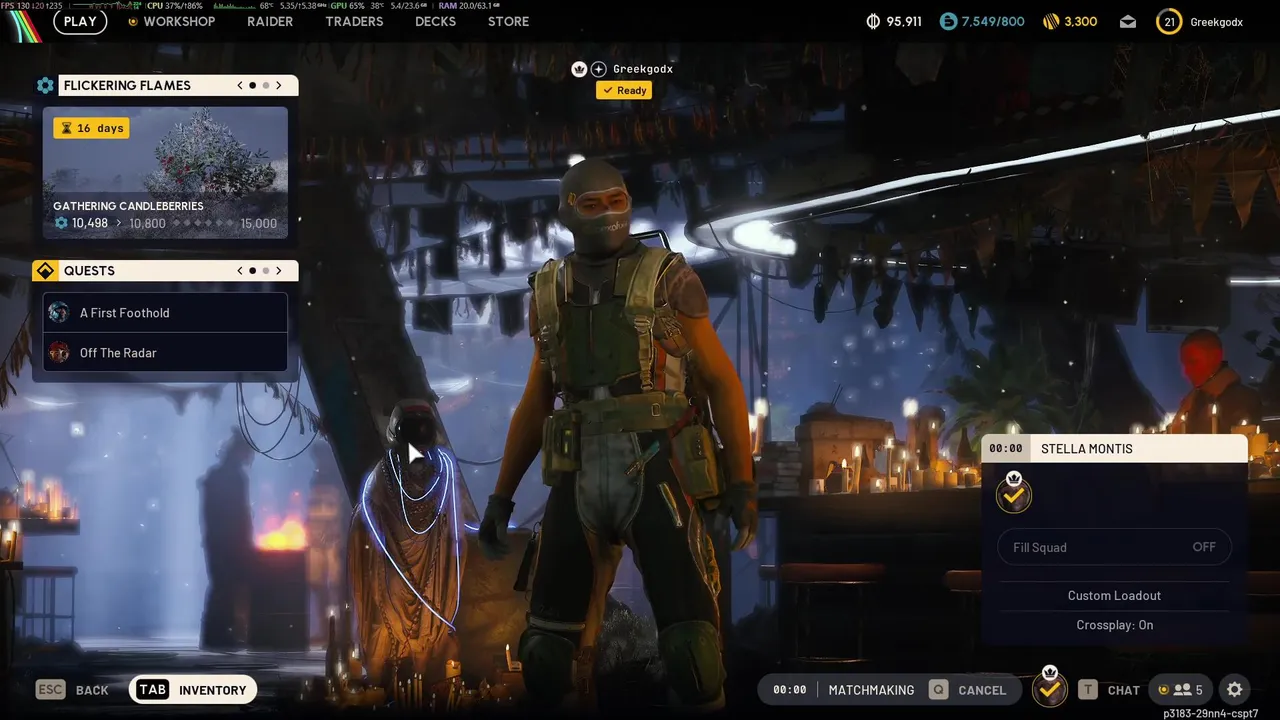The width and height of the screenshot is (1280, 720).
Task: Go to next Flickering Flames page arrow
Action: (x=279, y=86)
